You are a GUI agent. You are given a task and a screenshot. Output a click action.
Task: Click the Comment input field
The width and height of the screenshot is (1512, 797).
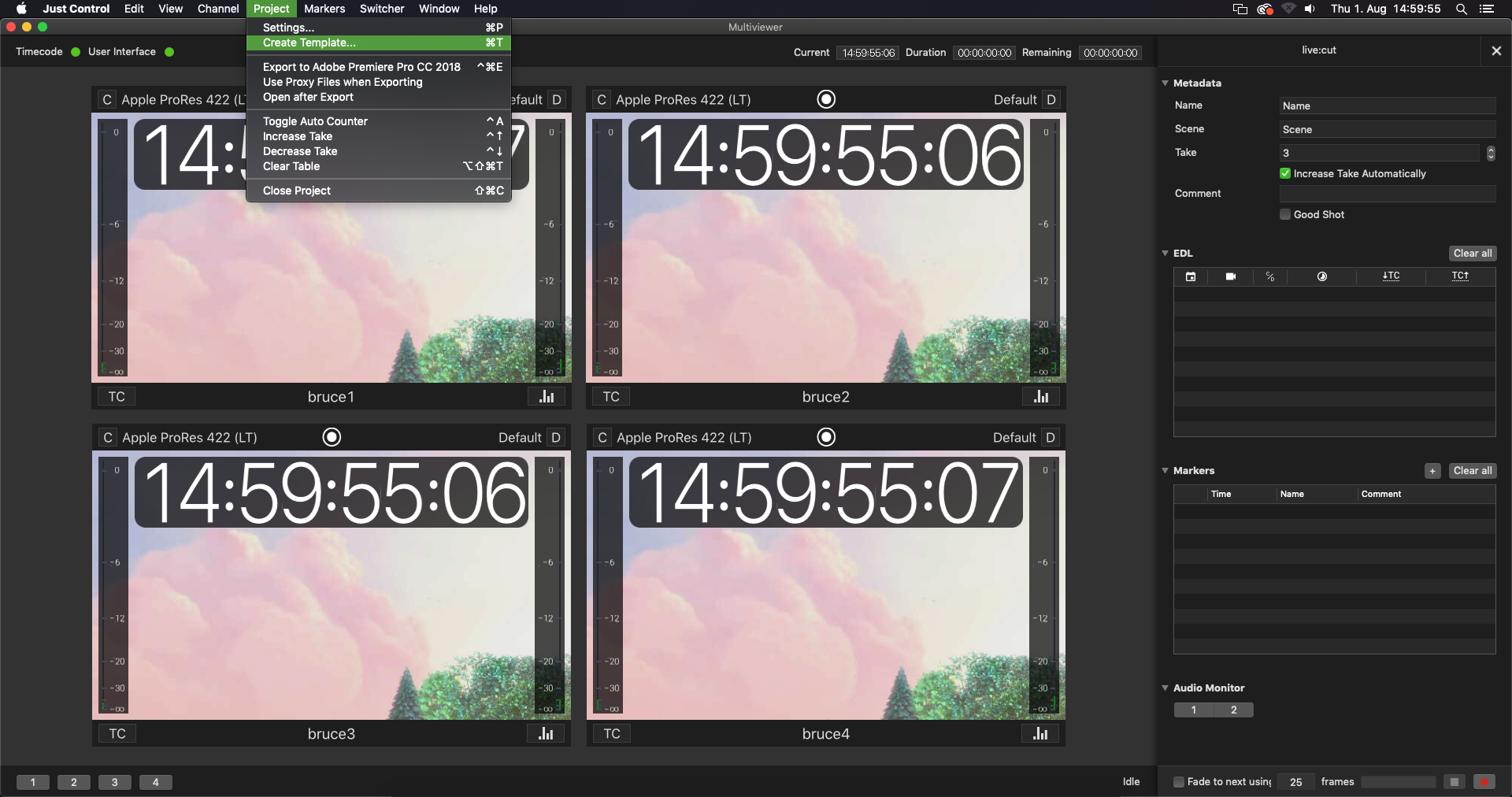click(x=1388, y=194)
